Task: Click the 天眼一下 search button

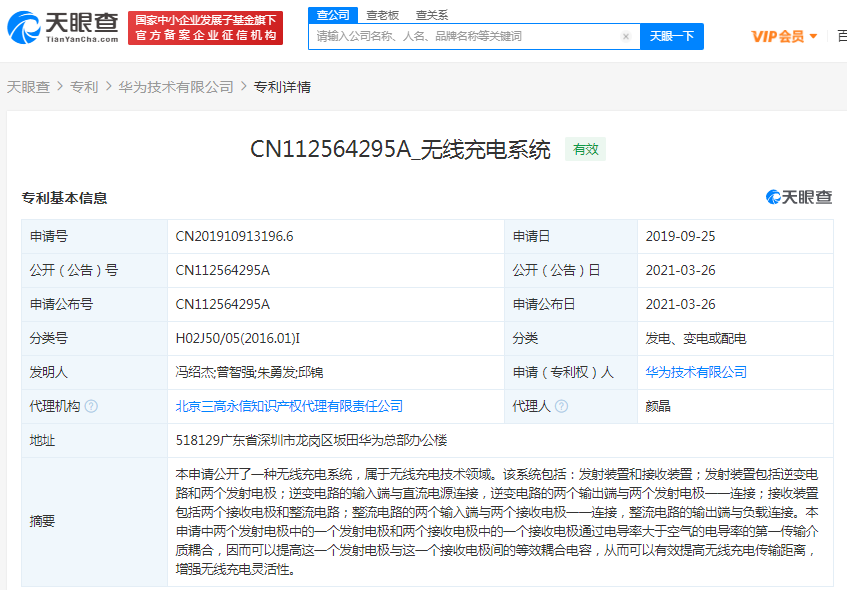Action: click(671, 37)
